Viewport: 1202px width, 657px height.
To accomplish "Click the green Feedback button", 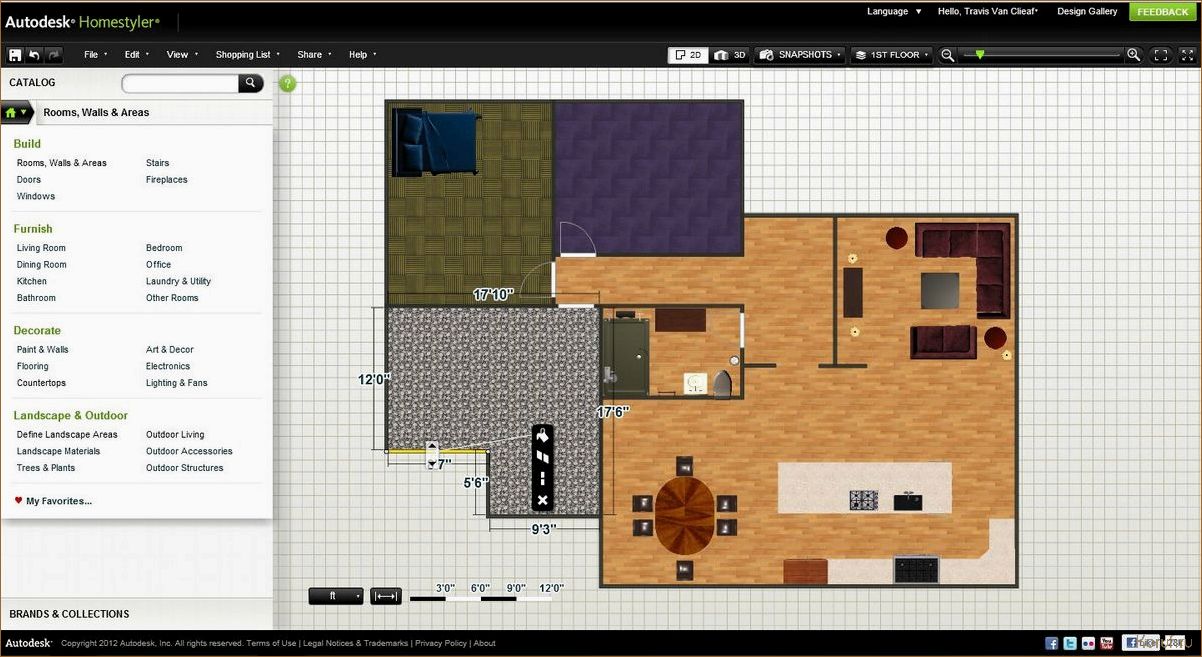I will click(x=1163, y=12).
